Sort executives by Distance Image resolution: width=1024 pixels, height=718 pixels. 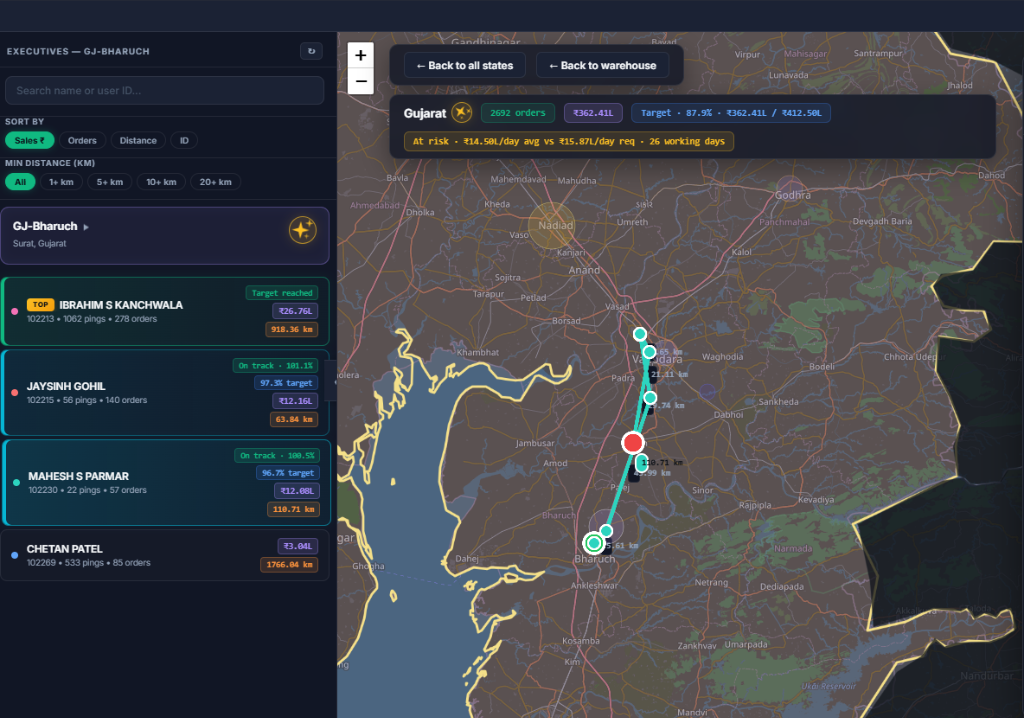click(138, 140)
